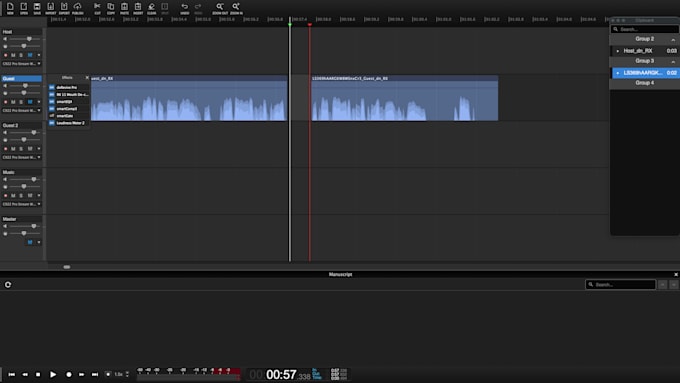Open Host track options arrow menu
The width and height of the screenshot is (680, 383).
39,55
